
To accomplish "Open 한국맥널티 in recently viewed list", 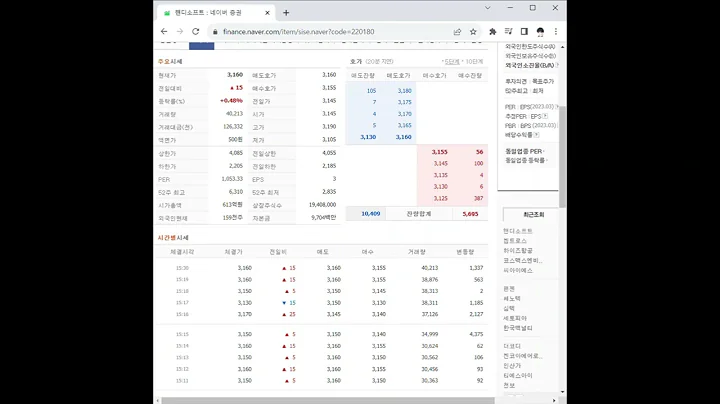I will coord(518,328).
